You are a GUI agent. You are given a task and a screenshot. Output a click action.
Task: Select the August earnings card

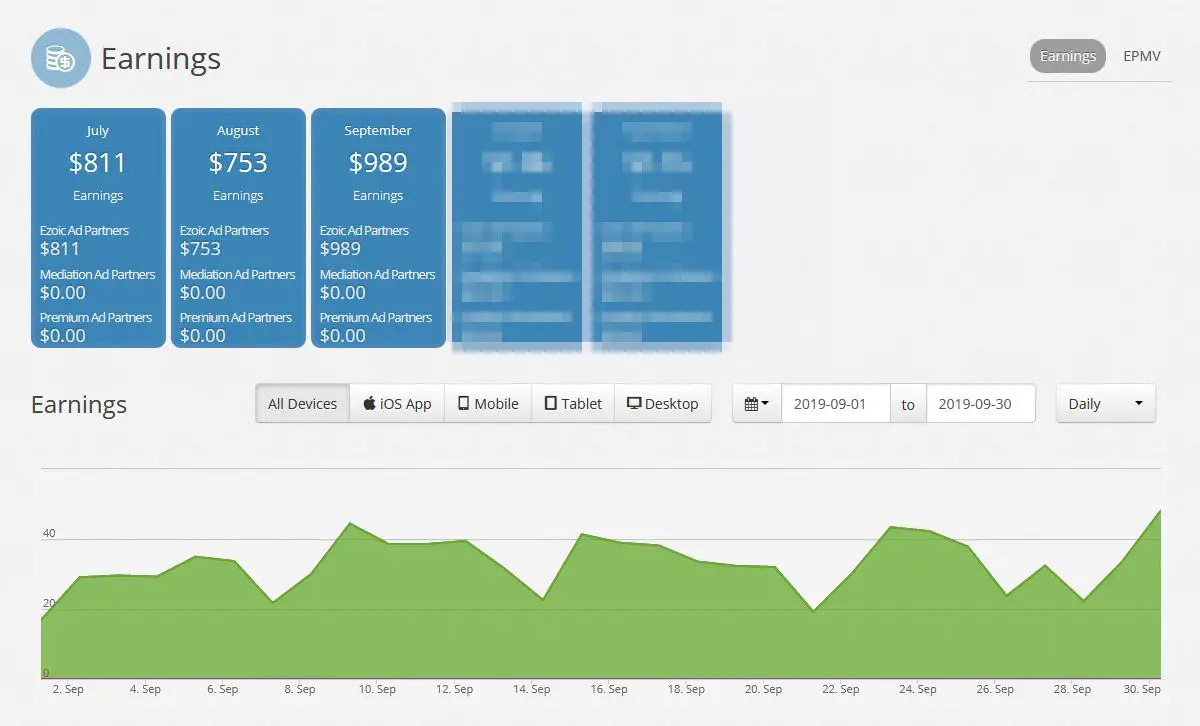tap(238, 228)
